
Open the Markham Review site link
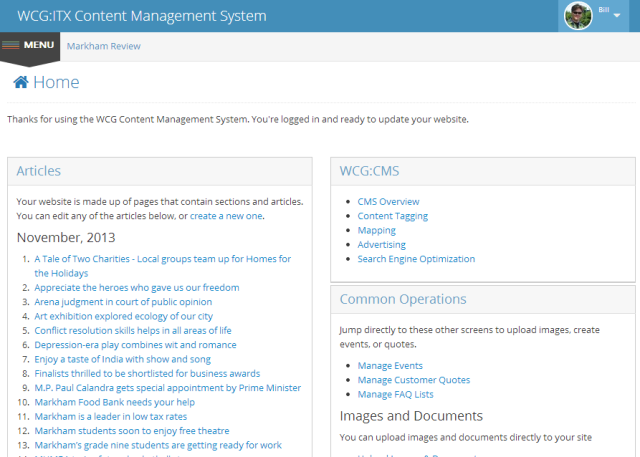103,46
